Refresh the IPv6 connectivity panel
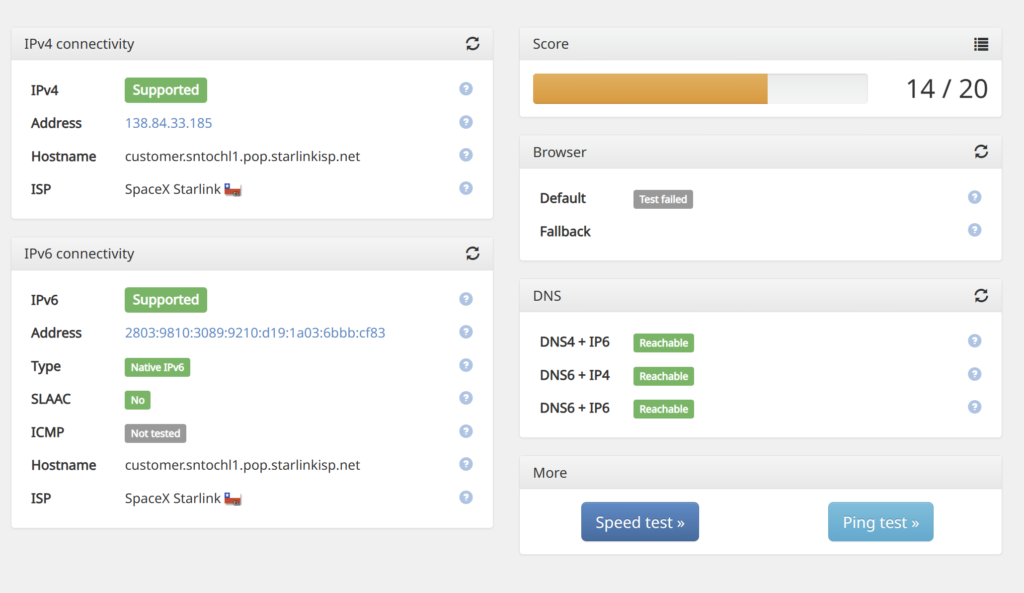1024x593 pixels. click(472, 253)
